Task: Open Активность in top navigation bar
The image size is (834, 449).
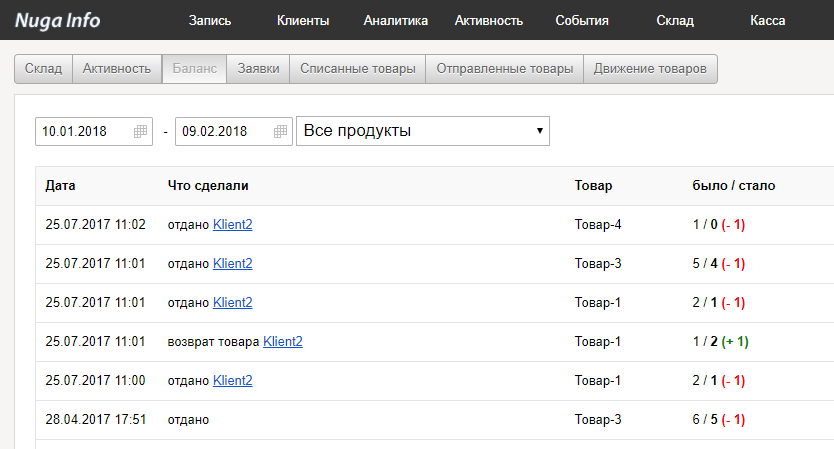Action: tap(489, 20)
